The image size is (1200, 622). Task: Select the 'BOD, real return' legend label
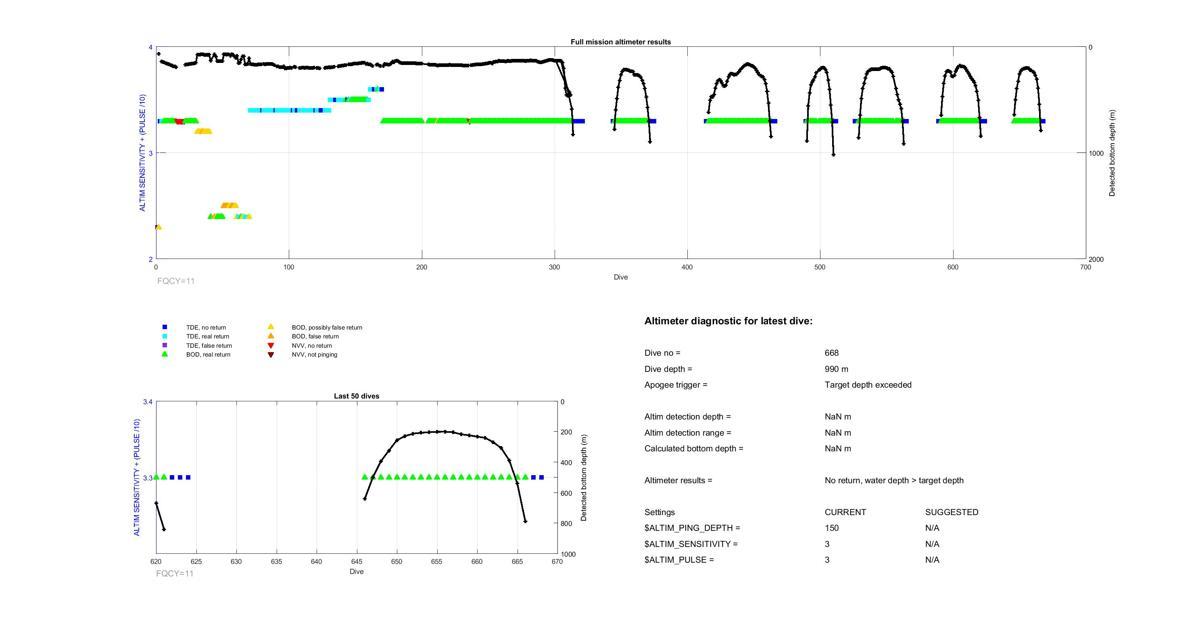coord(208,354)
